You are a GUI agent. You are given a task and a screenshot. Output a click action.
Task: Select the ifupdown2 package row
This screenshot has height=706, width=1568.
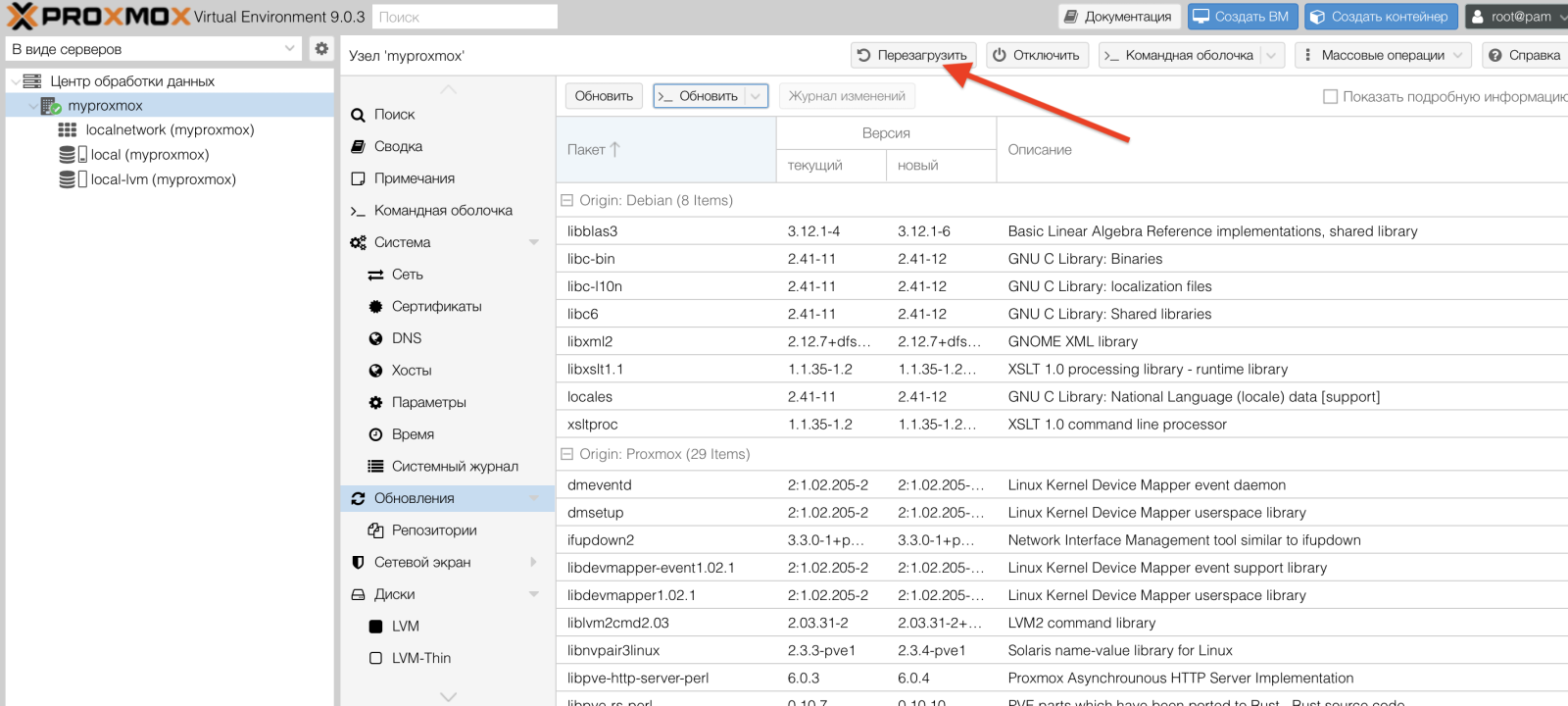click(x=1062, y=540)
